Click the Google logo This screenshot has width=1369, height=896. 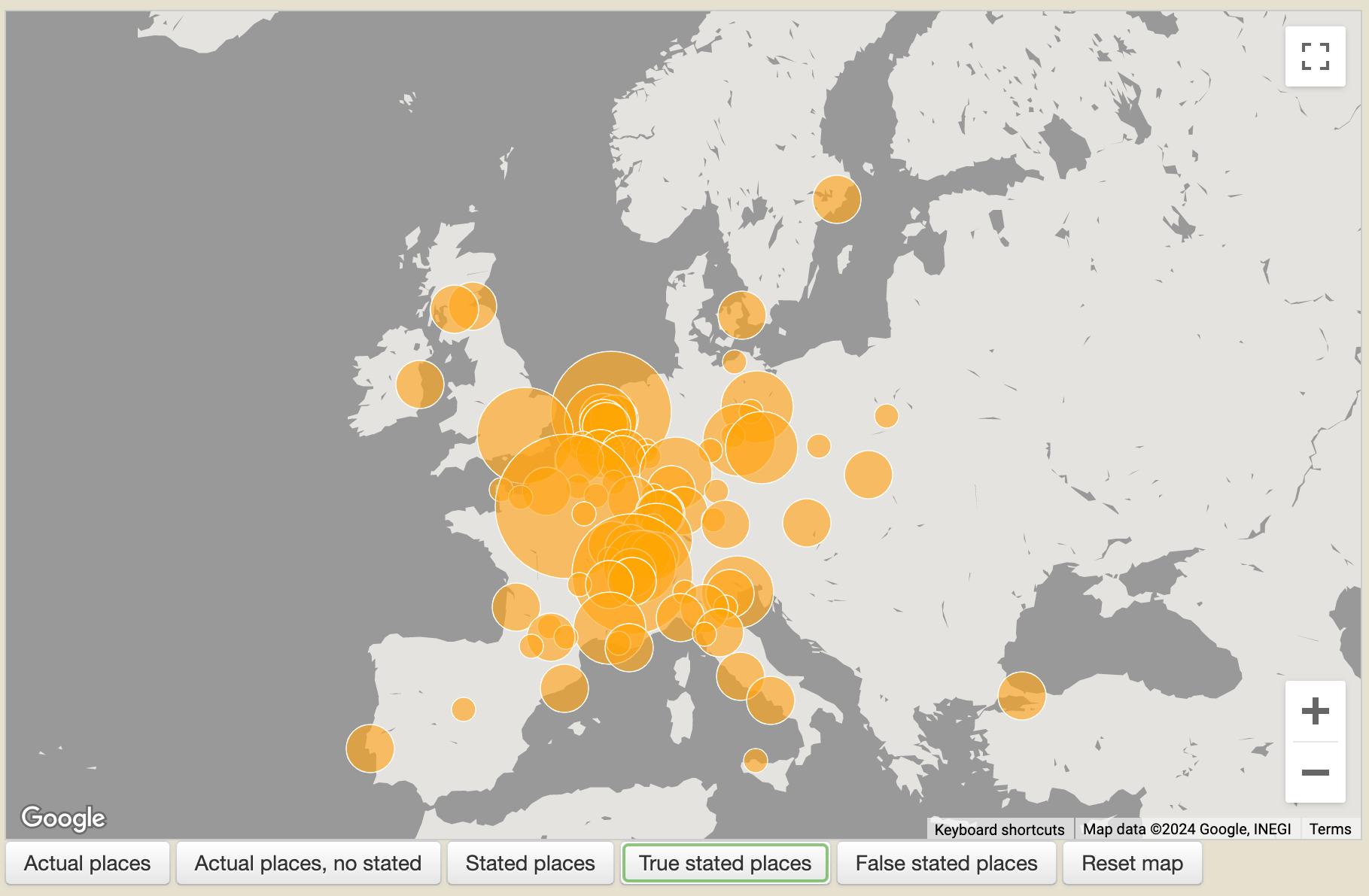(x=64, y=817)
